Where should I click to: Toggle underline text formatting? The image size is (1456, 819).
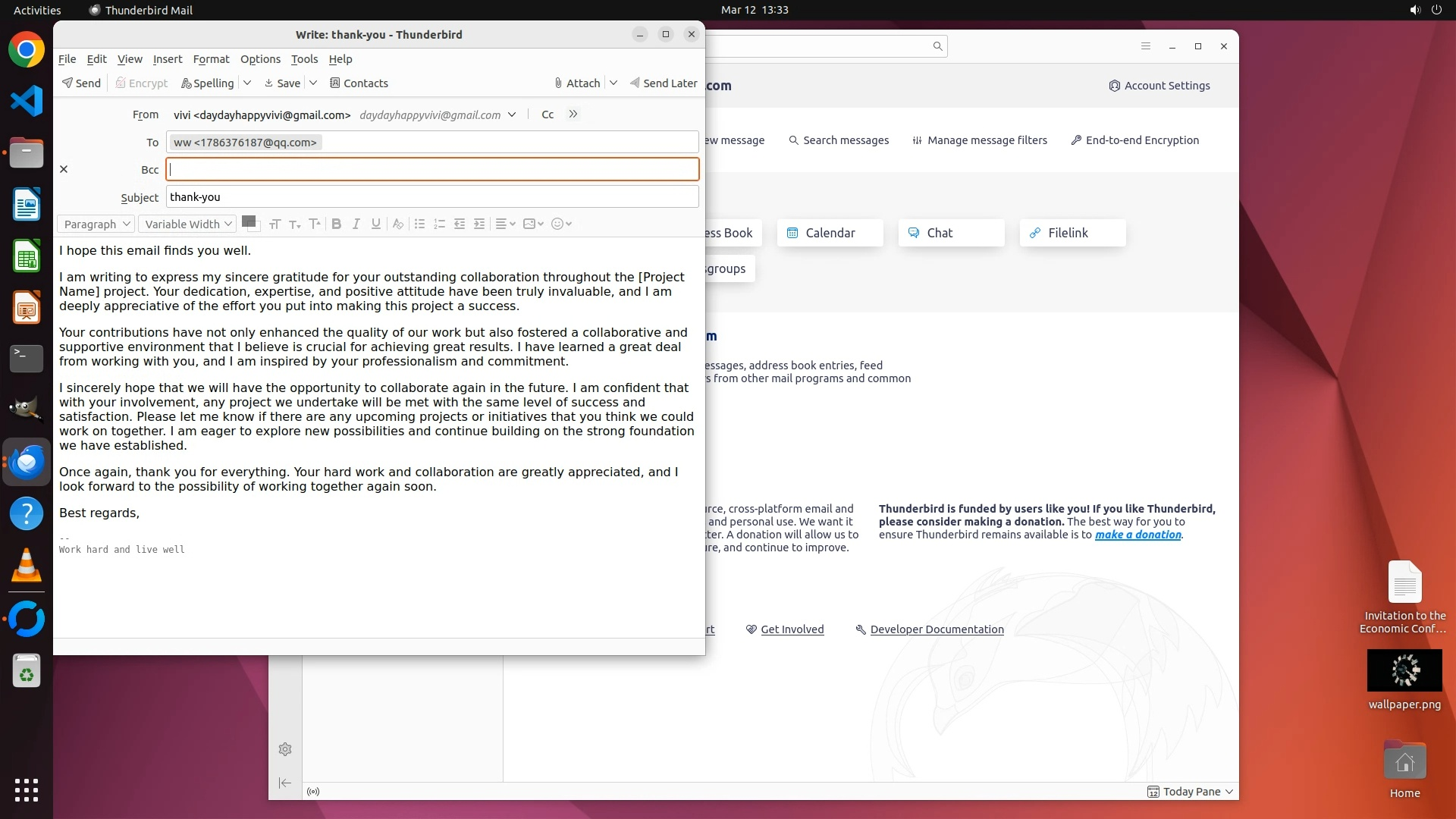(375, 224)
